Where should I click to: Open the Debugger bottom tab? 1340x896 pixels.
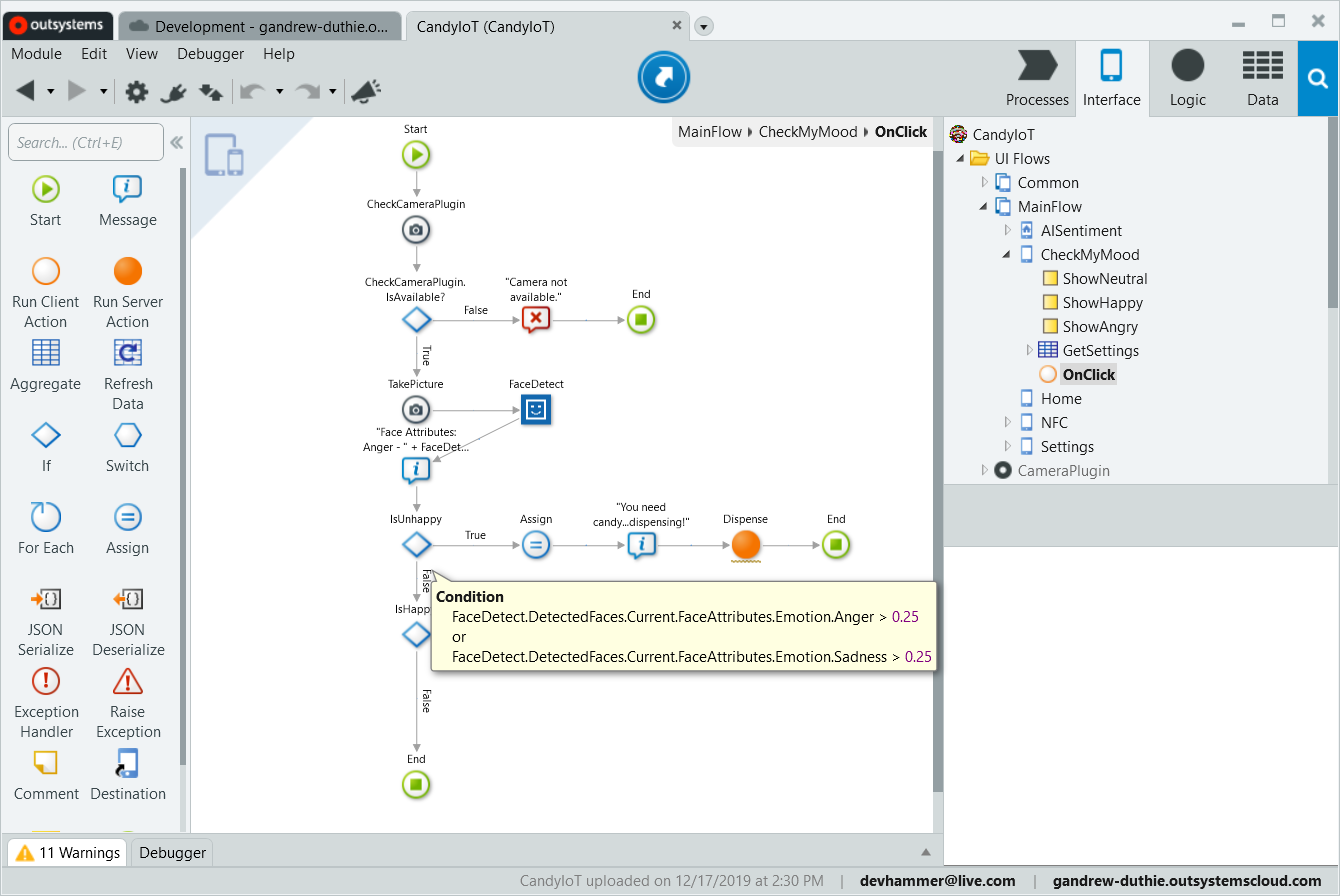[172, 853]
